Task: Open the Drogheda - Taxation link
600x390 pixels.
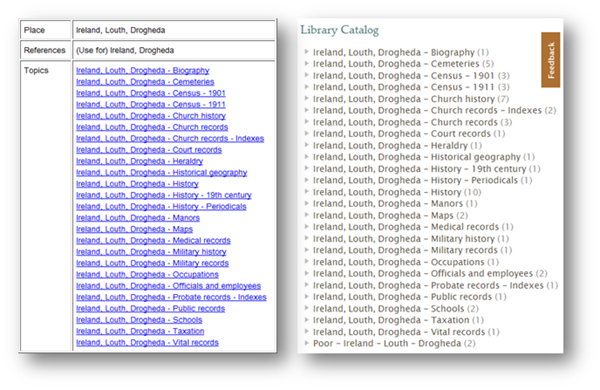Action: pos(140,331)
